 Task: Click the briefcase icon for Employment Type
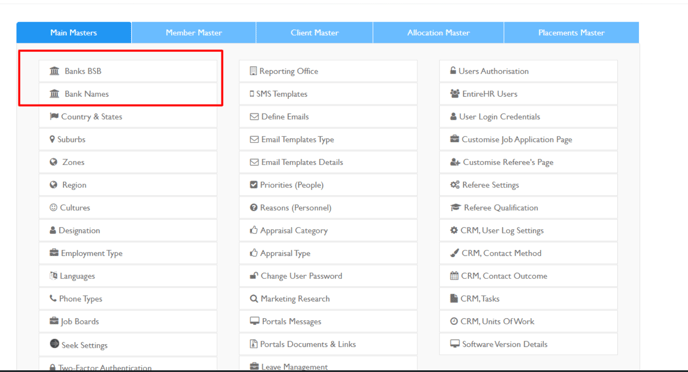[54, 253]
